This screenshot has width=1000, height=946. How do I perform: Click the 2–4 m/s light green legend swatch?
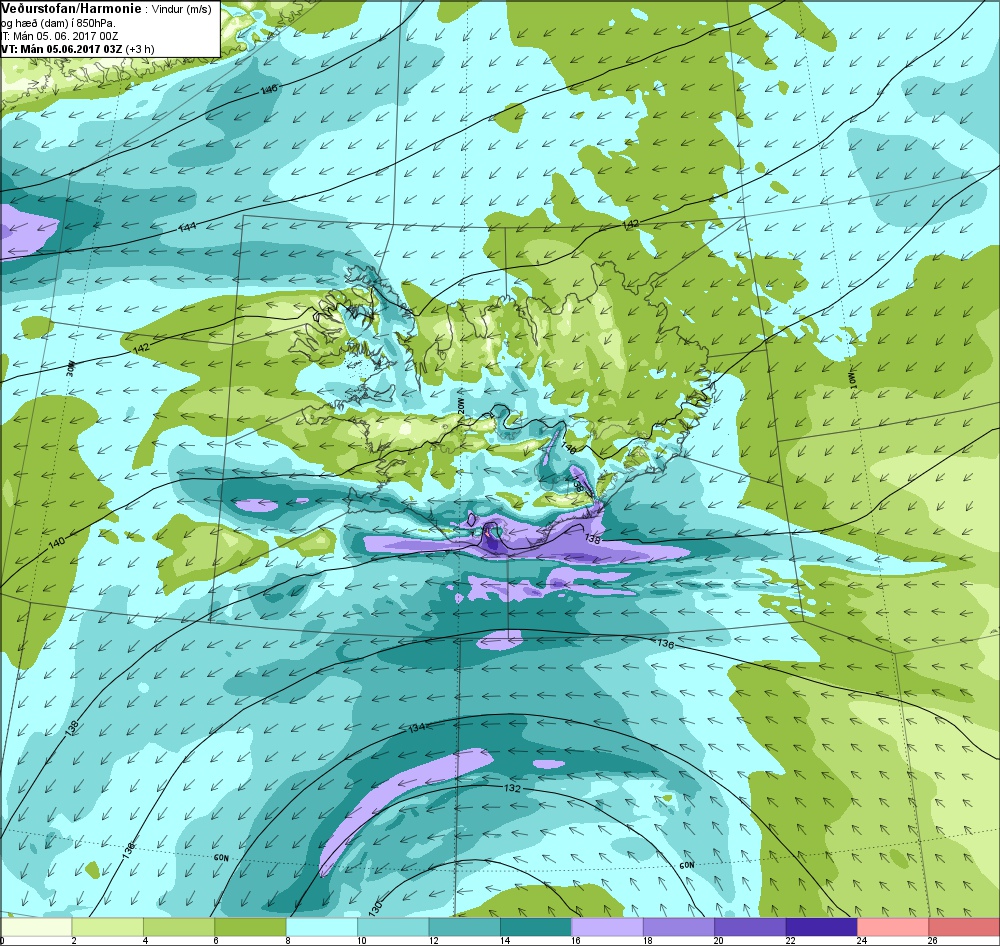(x=107, y=927)
